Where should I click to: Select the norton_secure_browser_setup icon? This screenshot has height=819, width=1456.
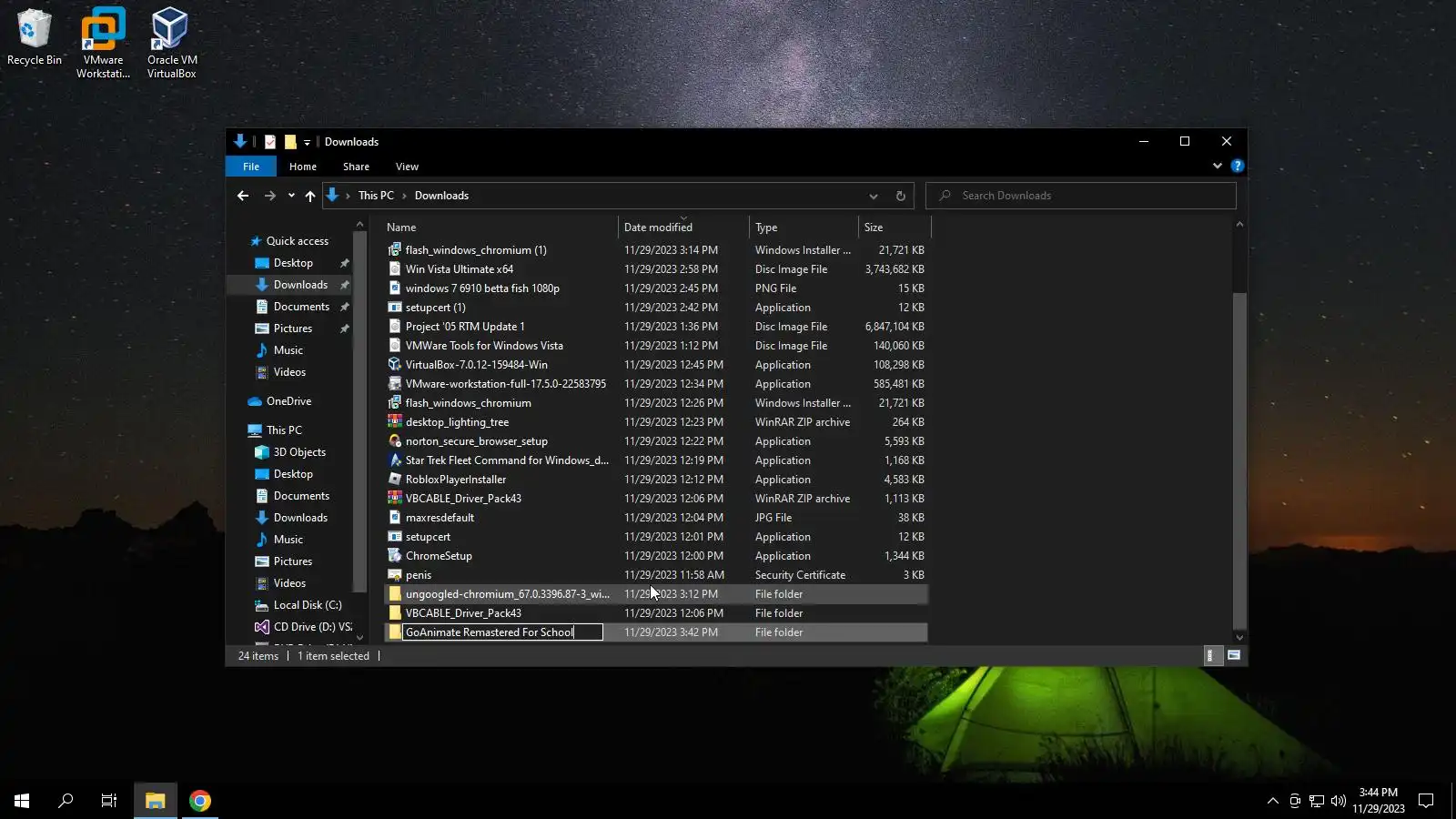[395, 441]
